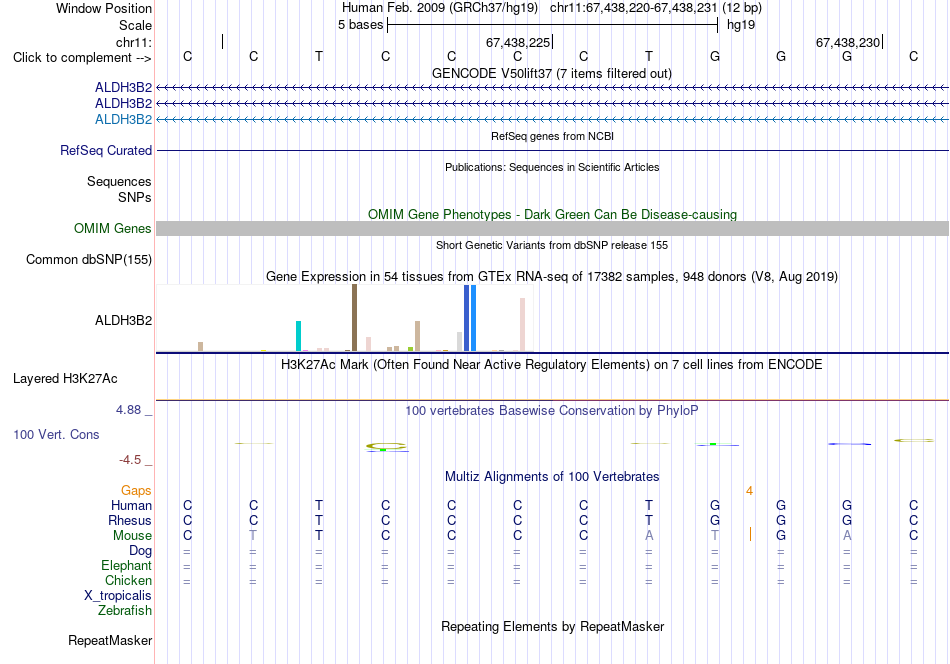
Task: Click the 'RefSeq genes from NCBI' title
Action: 553,136
